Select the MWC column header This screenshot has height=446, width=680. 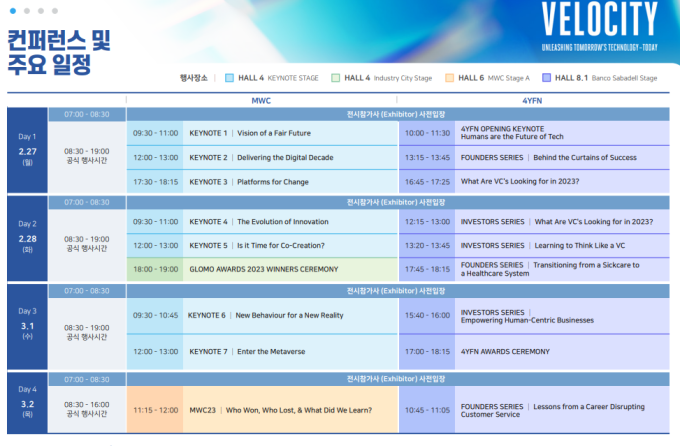pos(261,101)
